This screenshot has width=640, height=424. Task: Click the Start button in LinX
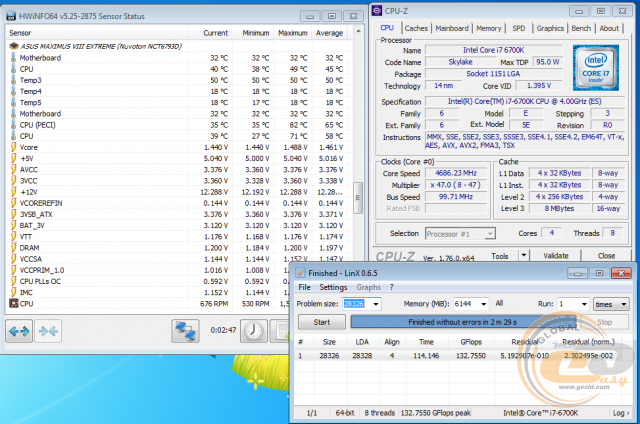pos(322,322)
